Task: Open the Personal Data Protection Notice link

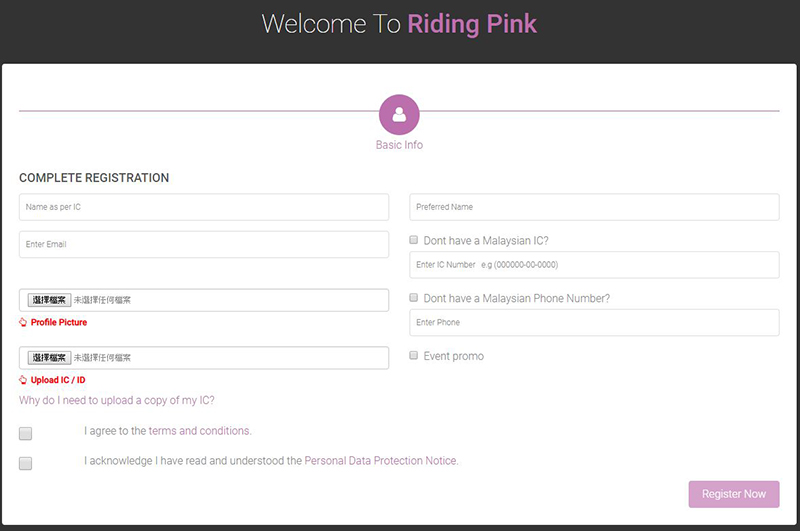Action: (x=381, y=461)
